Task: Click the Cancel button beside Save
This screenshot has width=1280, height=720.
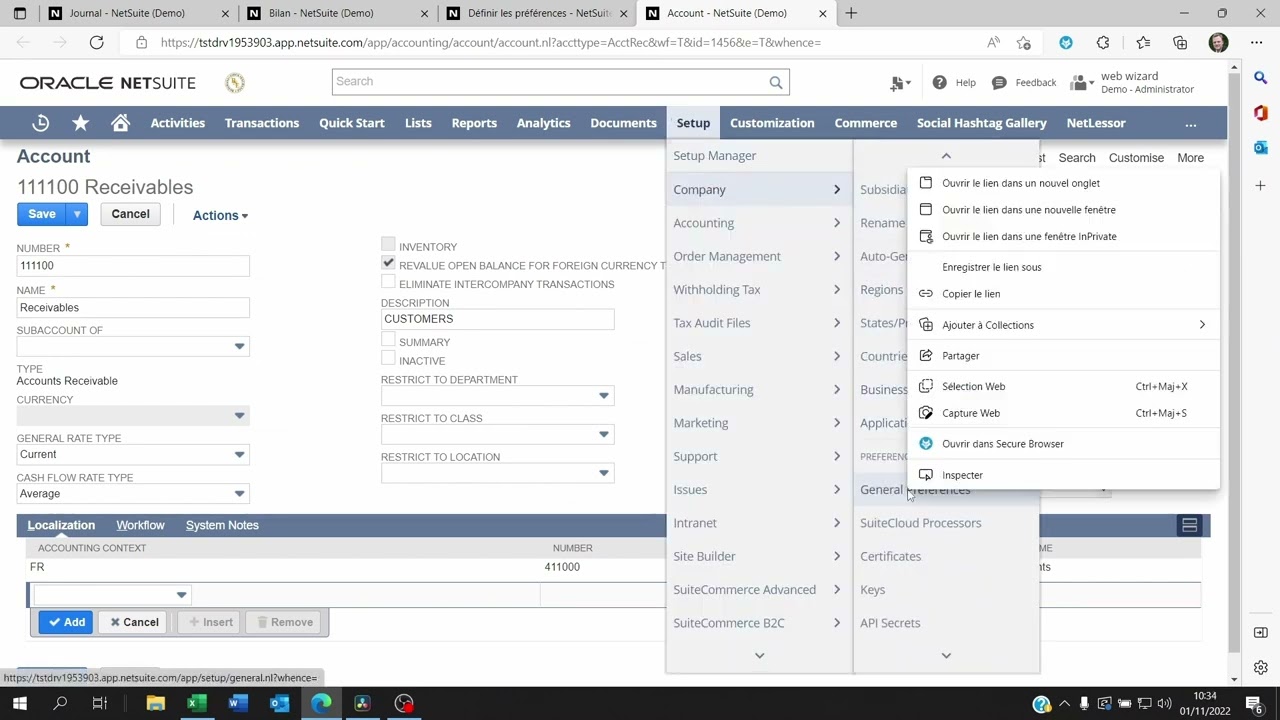Action: tap(130, 214)
